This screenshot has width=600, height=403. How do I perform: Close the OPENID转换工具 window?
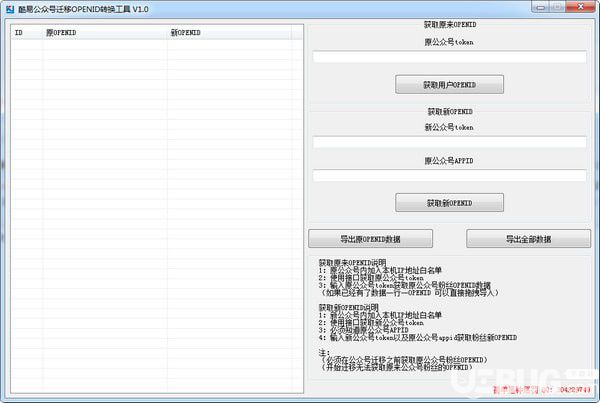pos(580,7)
